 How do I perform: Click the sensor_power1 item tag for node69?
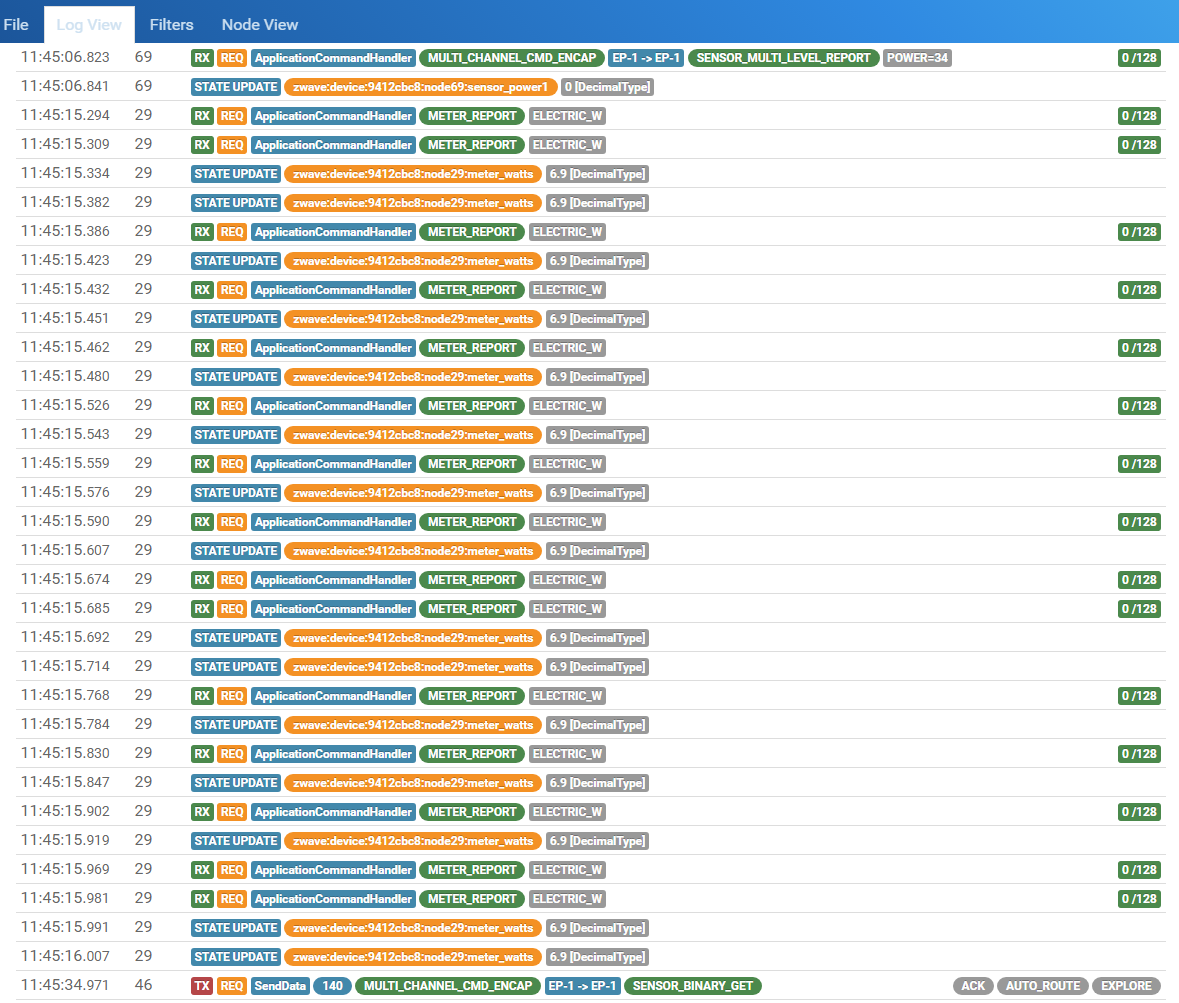(420, 87)
